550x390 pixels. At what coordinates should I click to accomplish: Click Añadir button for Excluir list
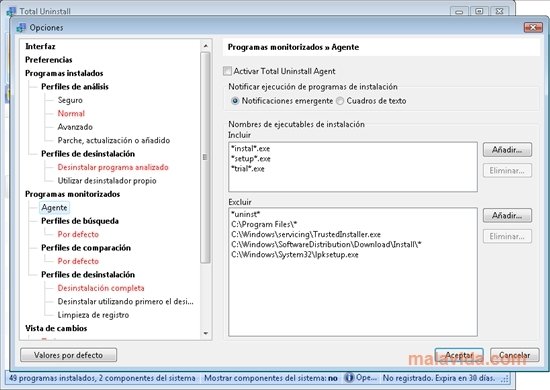point(507,215)
